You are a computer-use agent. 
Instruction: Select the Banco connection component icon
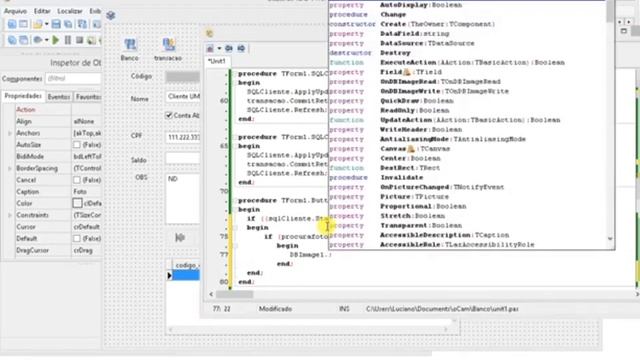pos(130,44)
